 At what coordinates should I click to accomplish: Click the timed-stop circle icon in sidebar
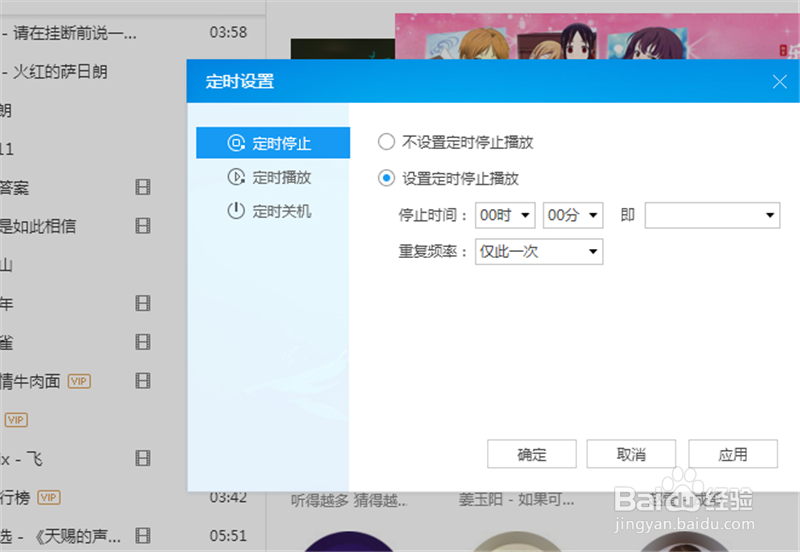click(236, 143)
